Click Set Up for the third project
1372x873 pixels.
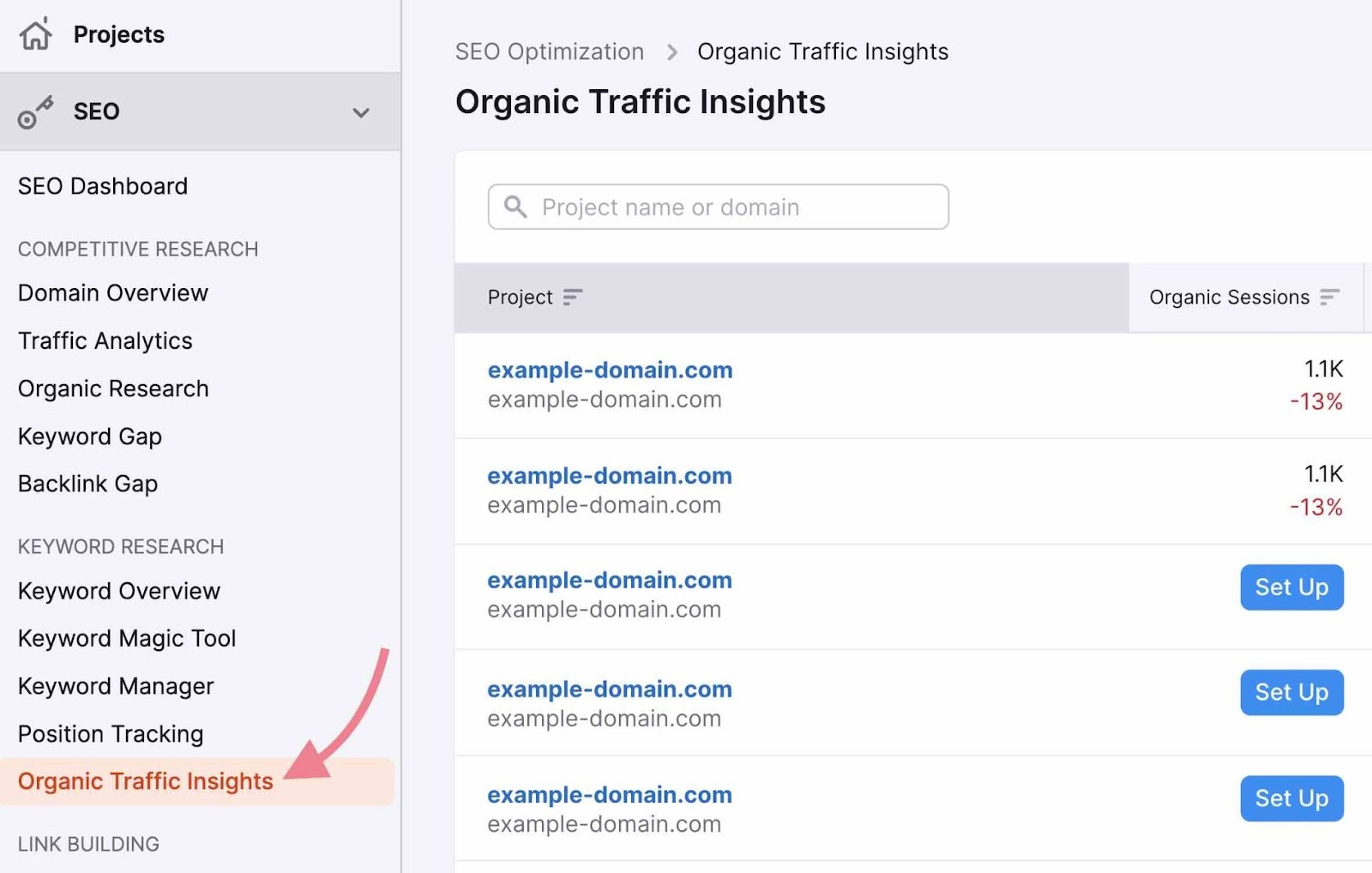point(1291,587)
